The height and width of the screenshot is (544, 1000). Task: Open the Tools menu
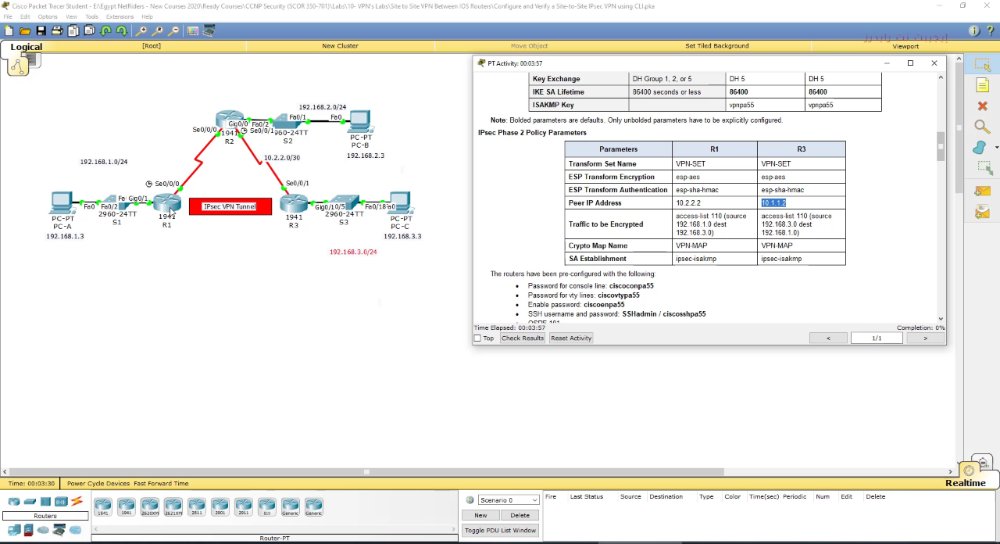(x=92, y=17)
